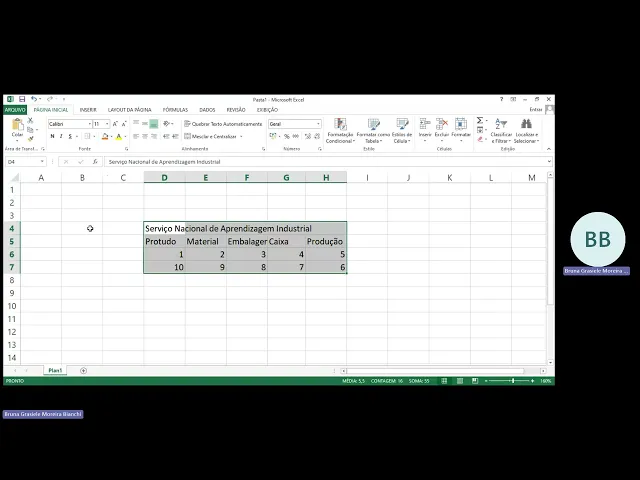
Task: Open the ARQUIVO tab
Action: (15, 110)
